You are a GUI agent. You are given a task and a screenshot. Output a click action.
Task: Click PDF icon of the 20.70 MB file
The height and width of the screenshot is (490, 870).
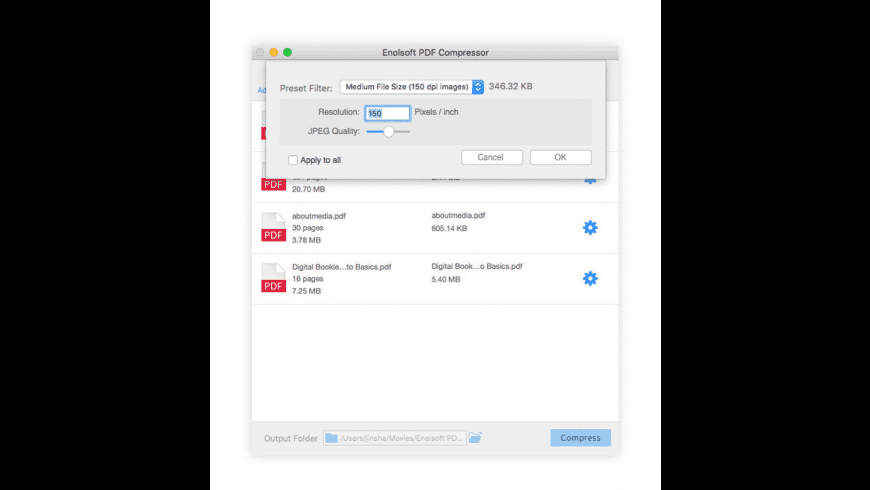(274, 184)
